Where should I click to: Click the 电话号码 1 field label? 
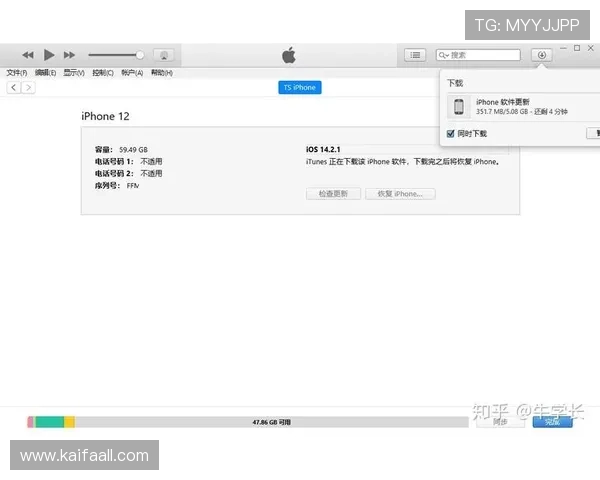tap(114, 162)
